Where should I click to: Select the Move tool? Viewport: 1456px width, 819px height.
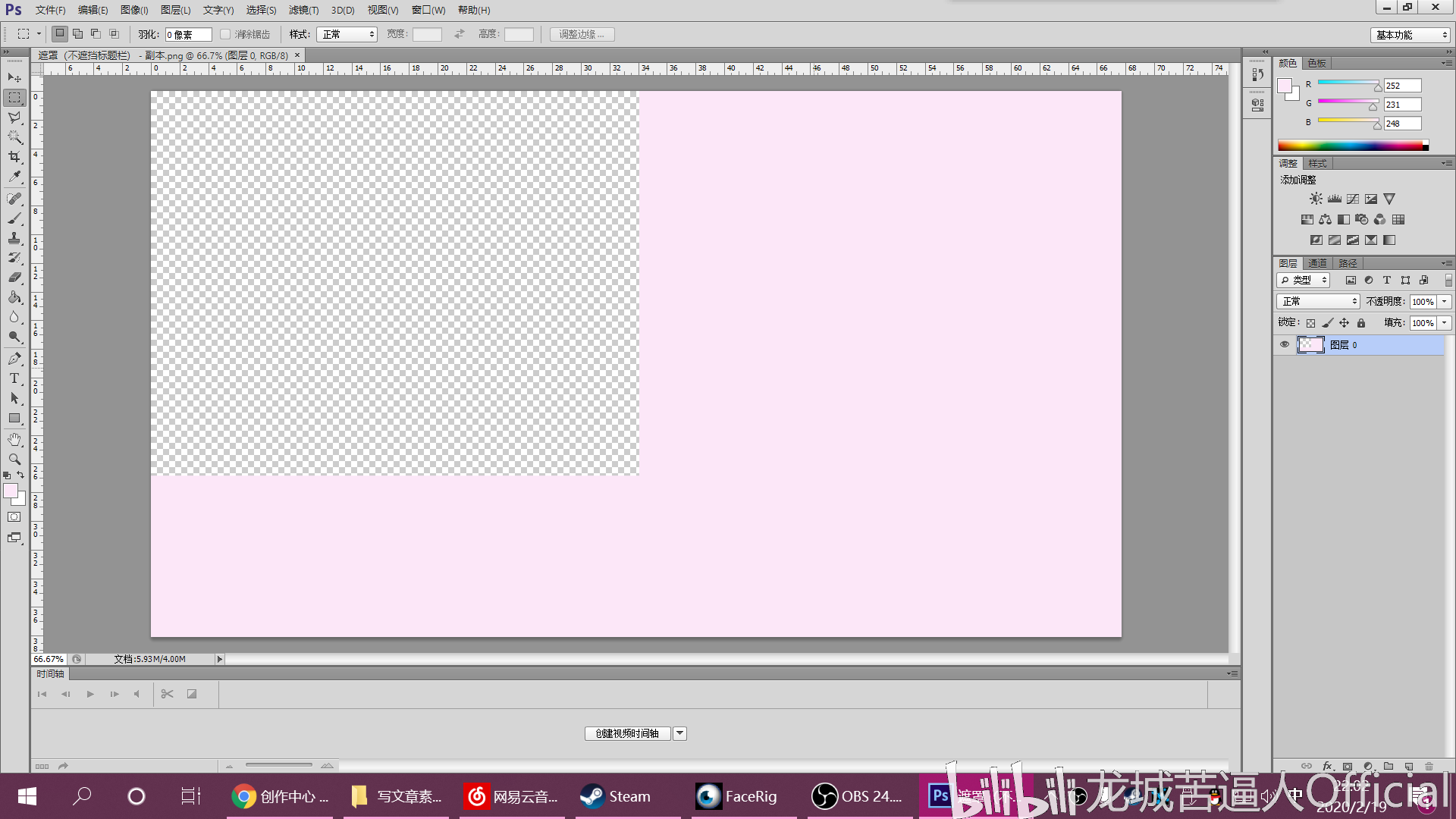click(14, 78)
